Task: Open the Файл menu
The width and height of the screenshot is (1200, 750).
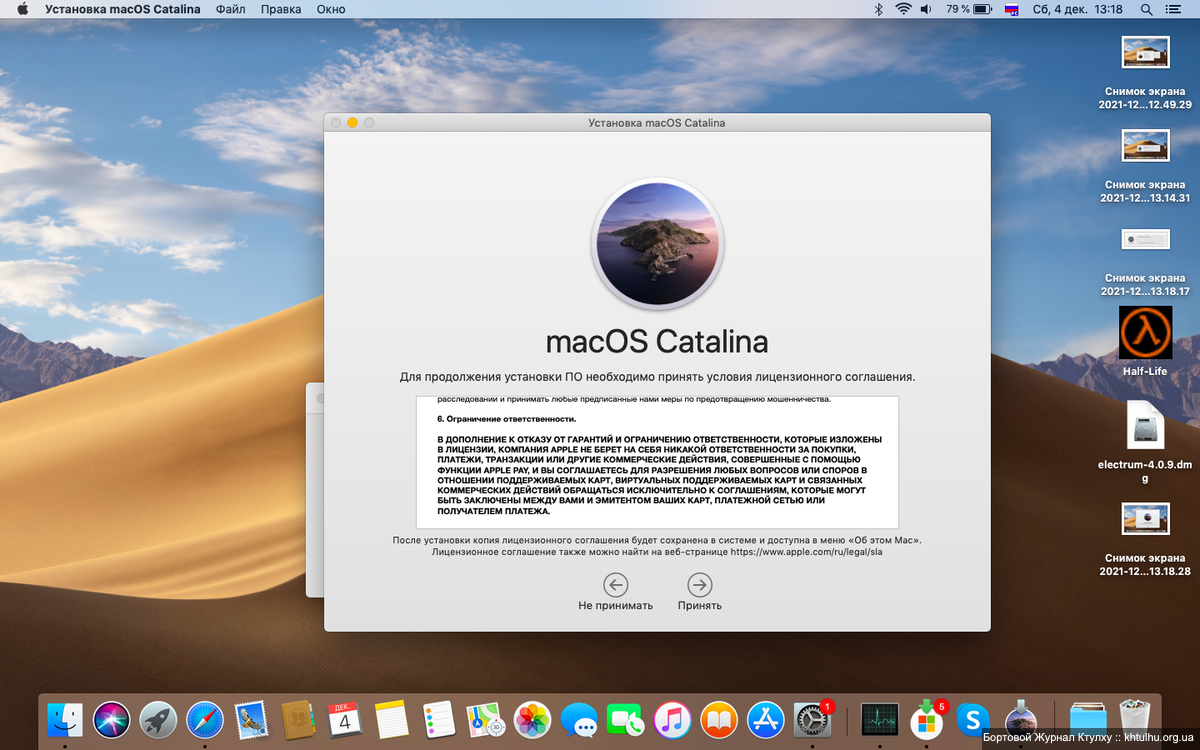Action: (x=230, y=9)
